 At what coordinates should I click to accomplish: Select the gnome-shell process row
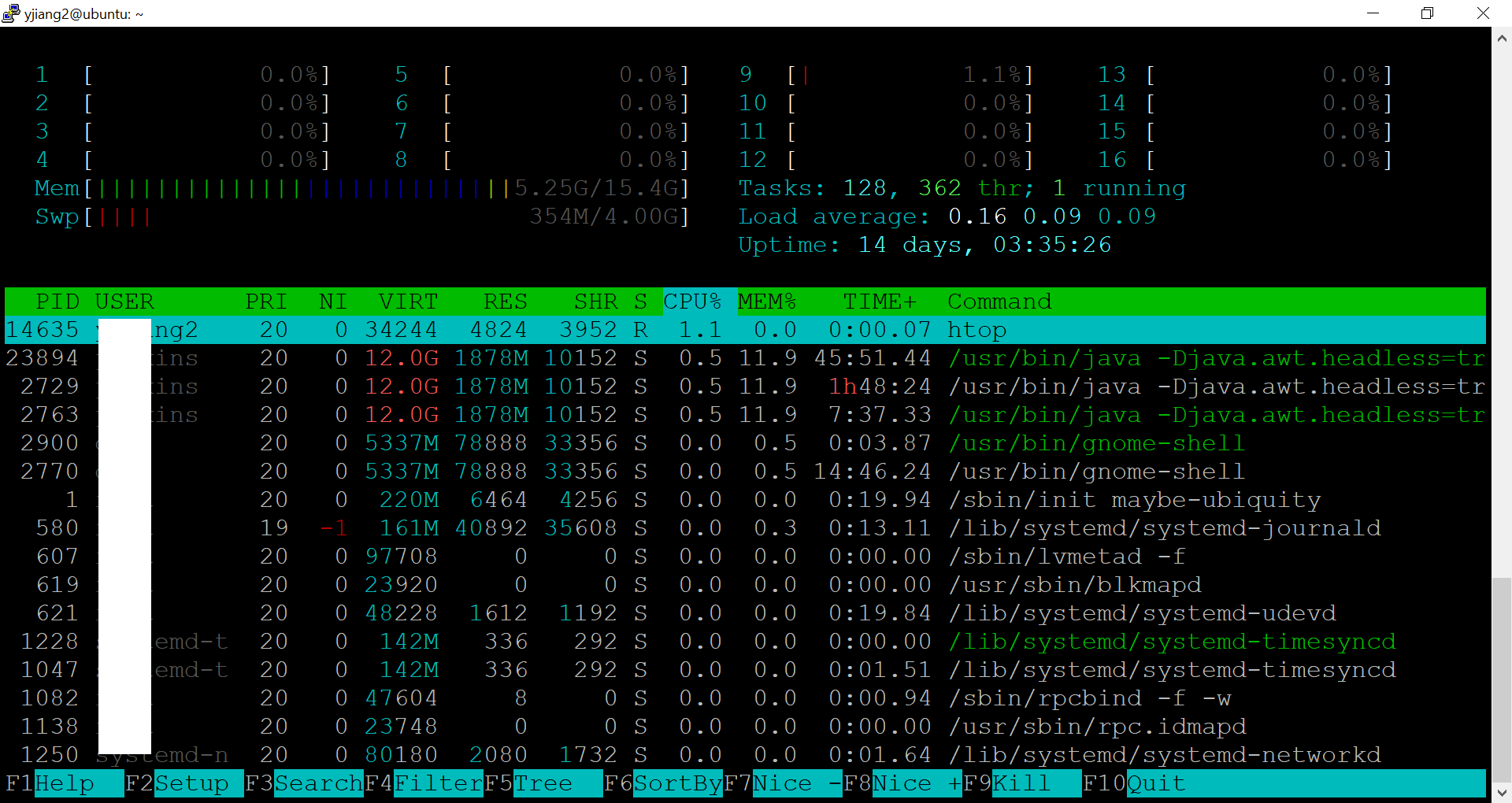551,442
